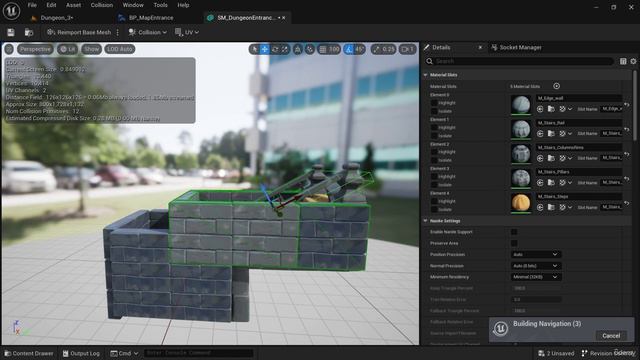Open the UV toolbar dropdown

(x=187, y=32)
